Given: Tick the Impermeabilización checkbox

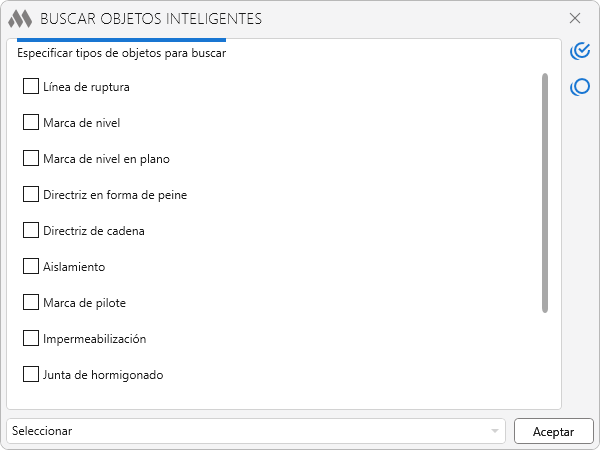Looking at the screenshot, I should pyautogui.click(x=30, y=339).
